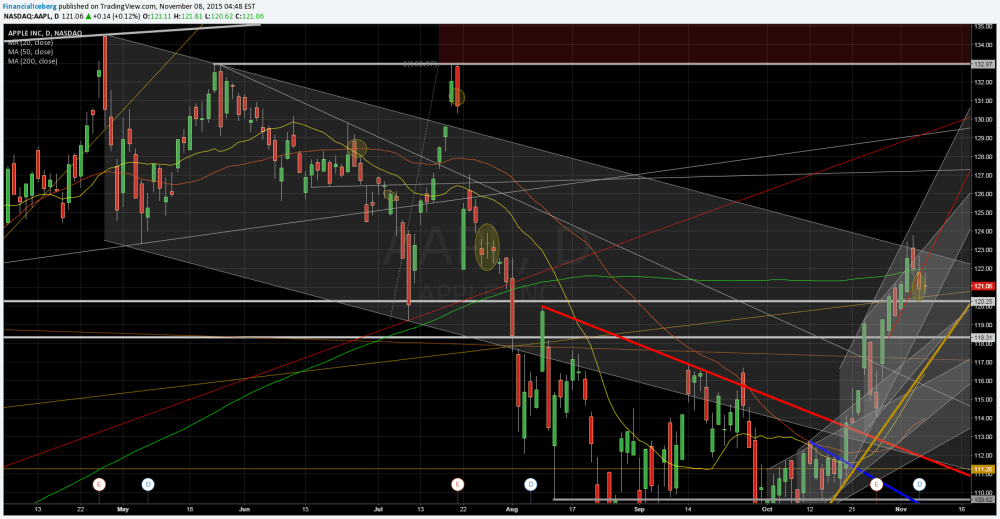Select the MA (200, close) indicator label
This screenshot has height=519, width=1000.
pos(33,61)
